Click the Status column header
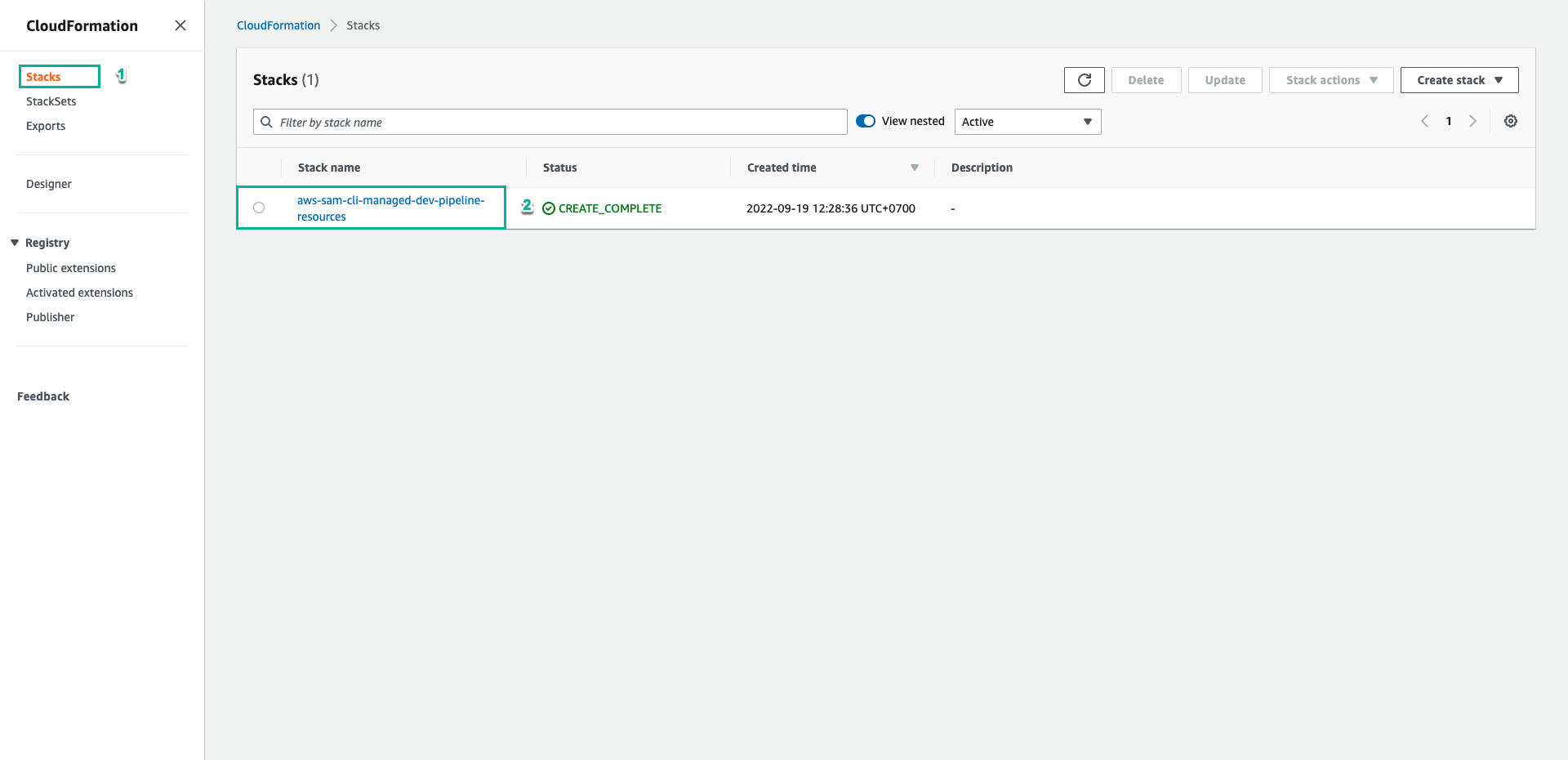Viewport: 1568px width, 760px height. coord(560,168)
